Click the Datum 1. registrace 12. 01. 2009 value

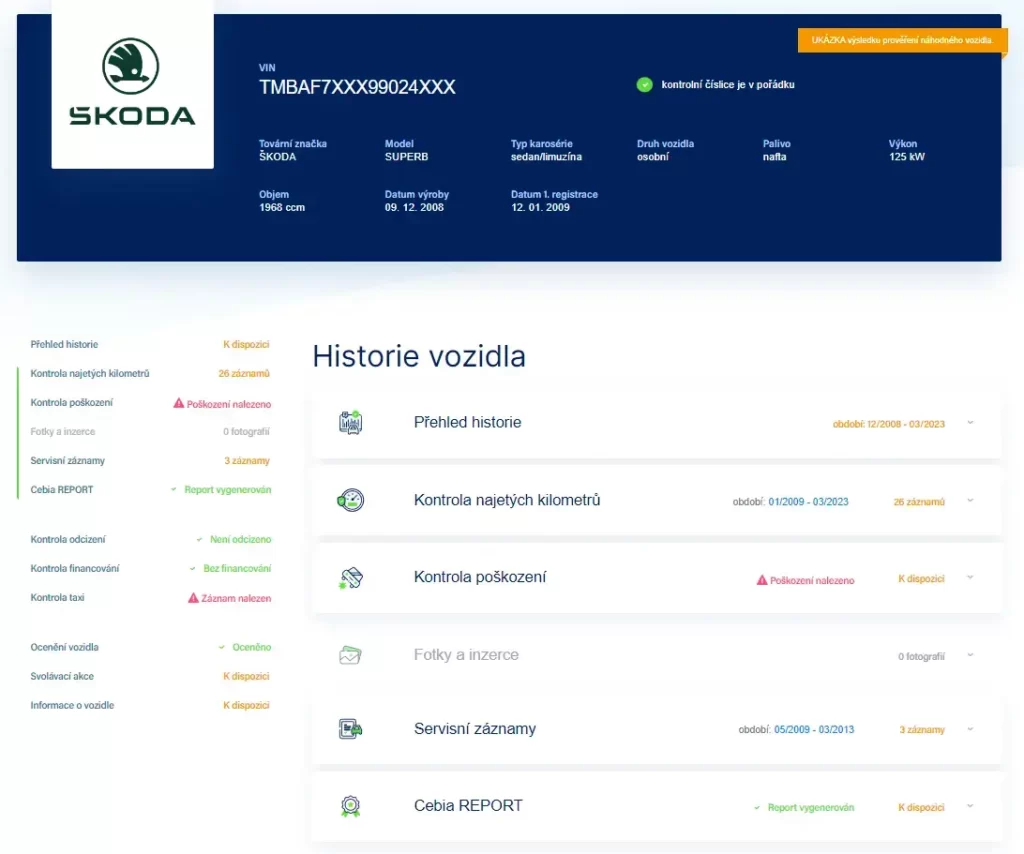(x=540, y=208)
